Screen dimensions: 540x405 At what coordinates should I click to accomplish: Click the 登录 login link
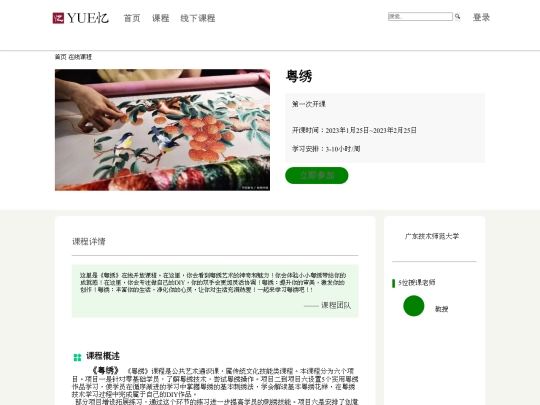point(481,17)
